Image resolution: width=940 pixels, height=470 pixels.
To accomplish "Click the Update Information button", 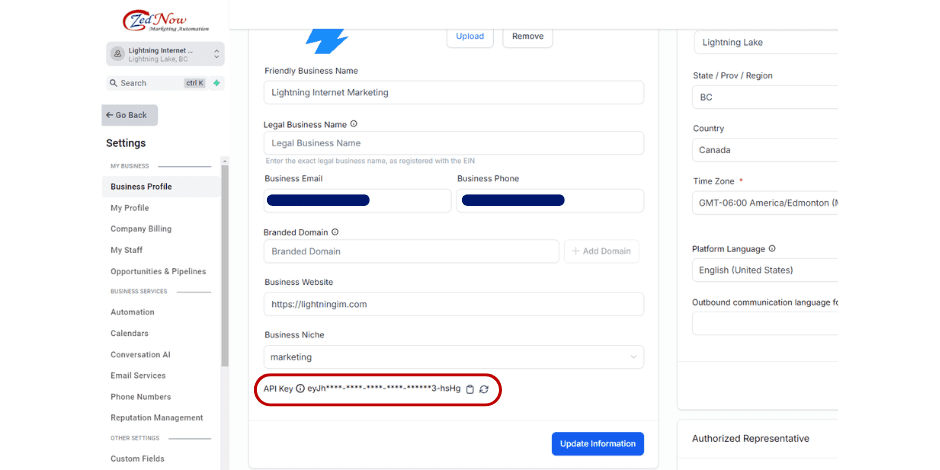I will point(598,444).
